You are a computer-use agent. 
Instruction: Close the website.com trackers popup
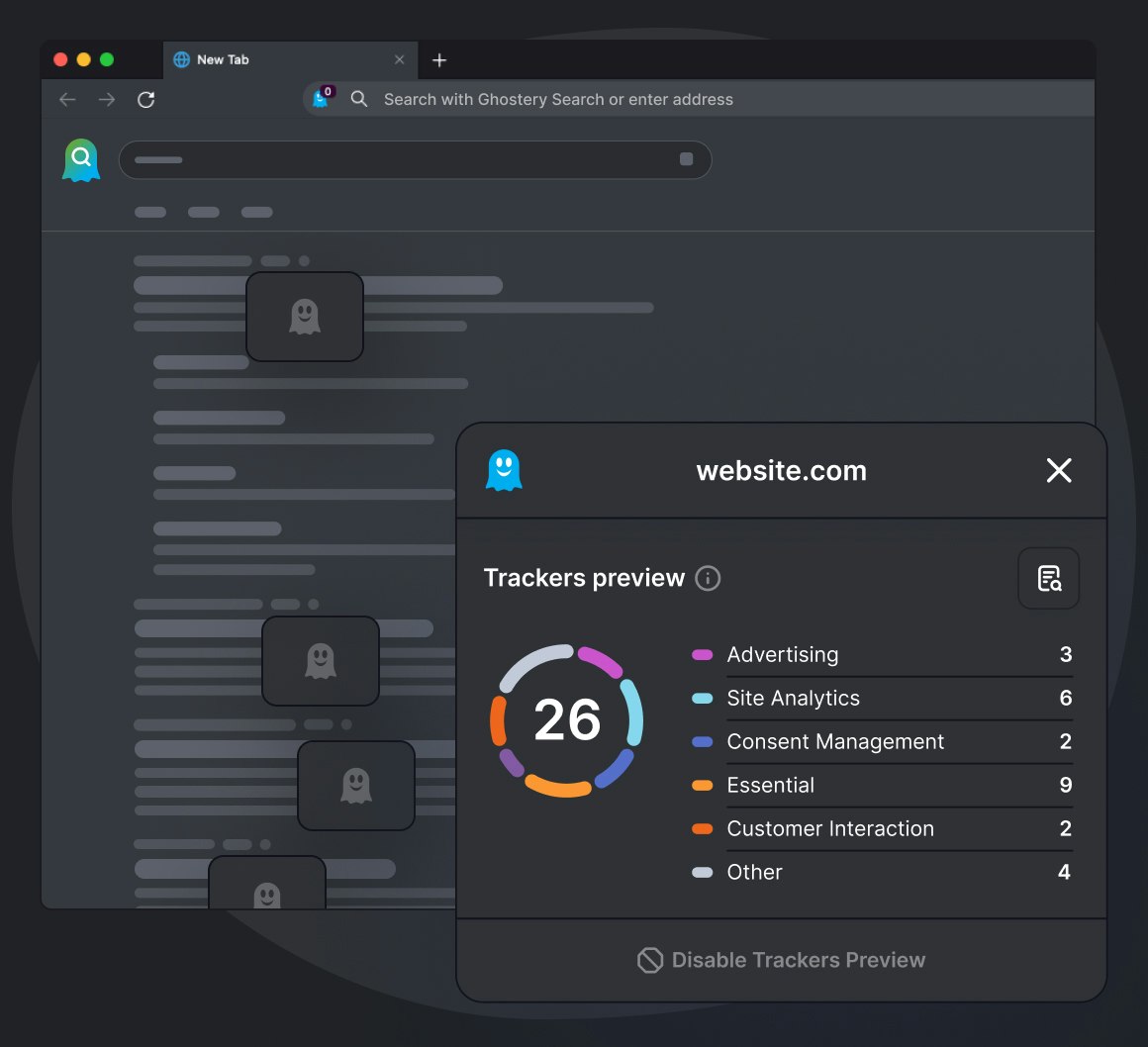[1059, 470]
